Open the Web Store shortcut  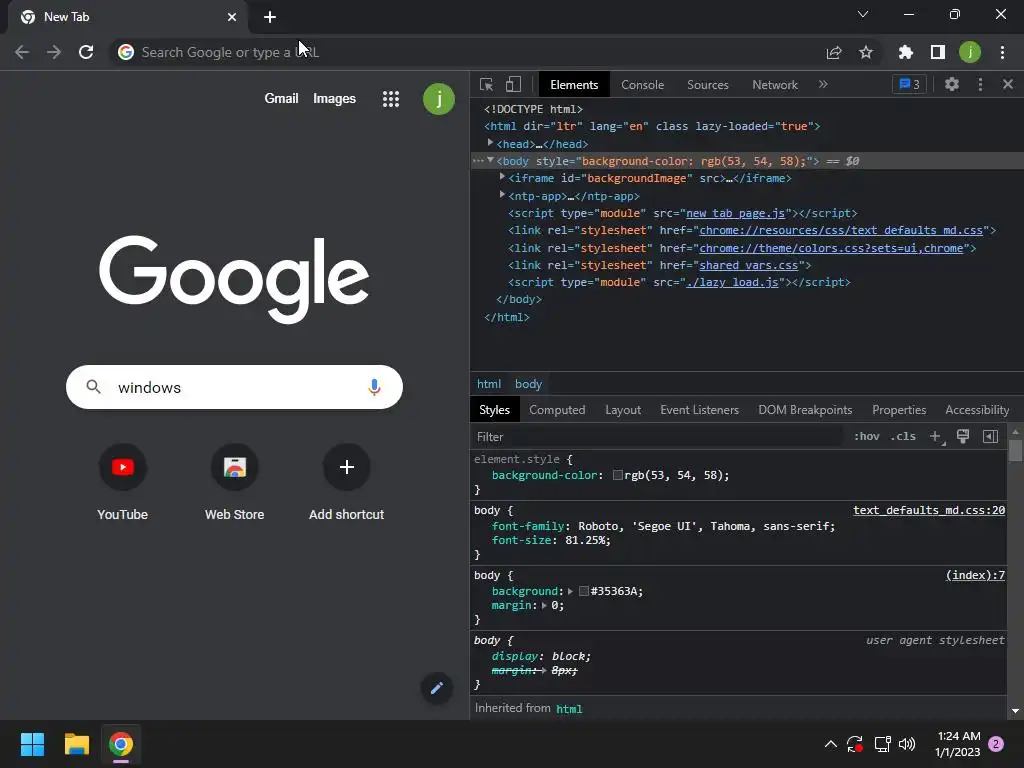[x=234, y=483]
